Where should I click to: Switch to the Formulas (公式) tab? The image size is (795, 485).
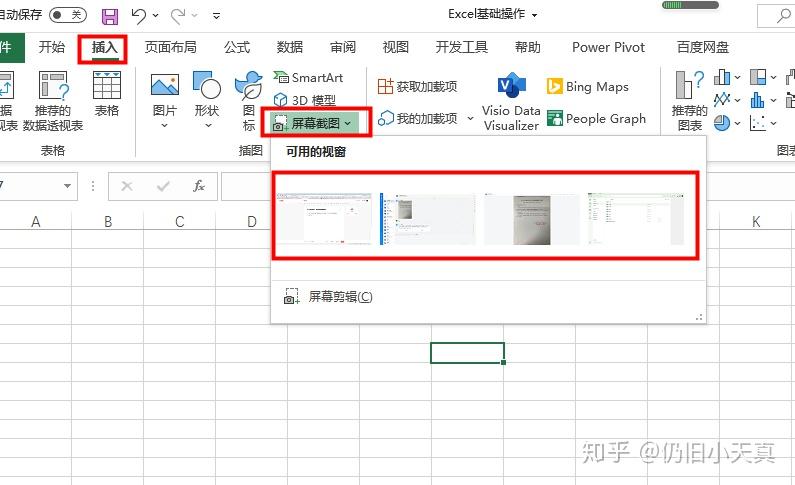pos(237,47)
